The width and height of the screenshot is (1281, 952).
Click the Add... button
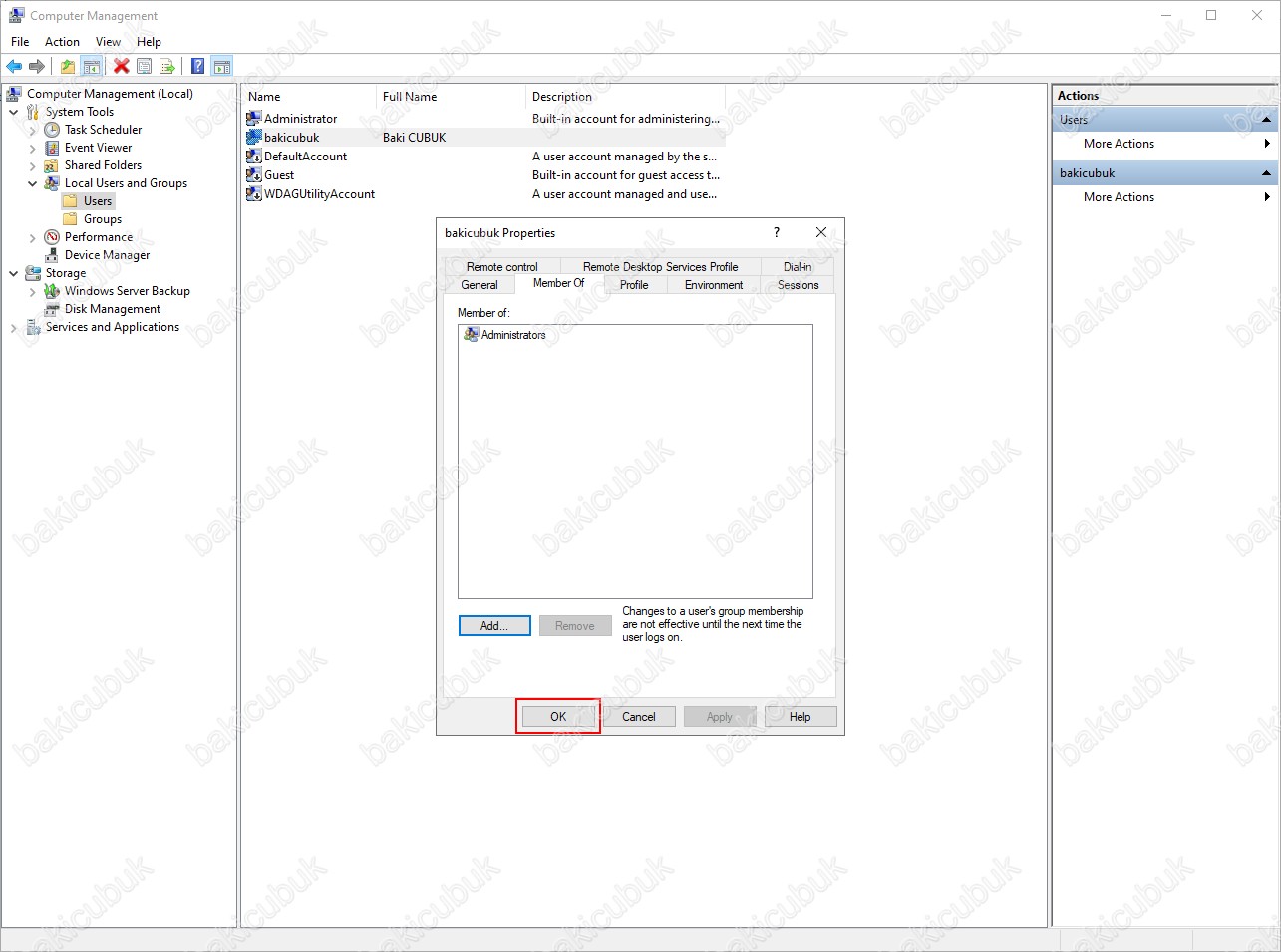pos(494,626)
